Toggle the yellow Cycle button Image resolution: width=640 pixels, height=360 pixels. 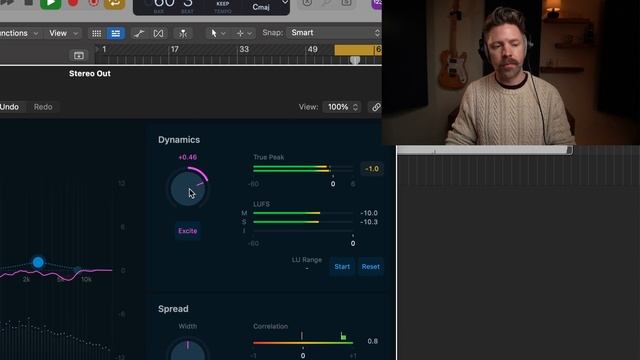(x=115, y=4)
